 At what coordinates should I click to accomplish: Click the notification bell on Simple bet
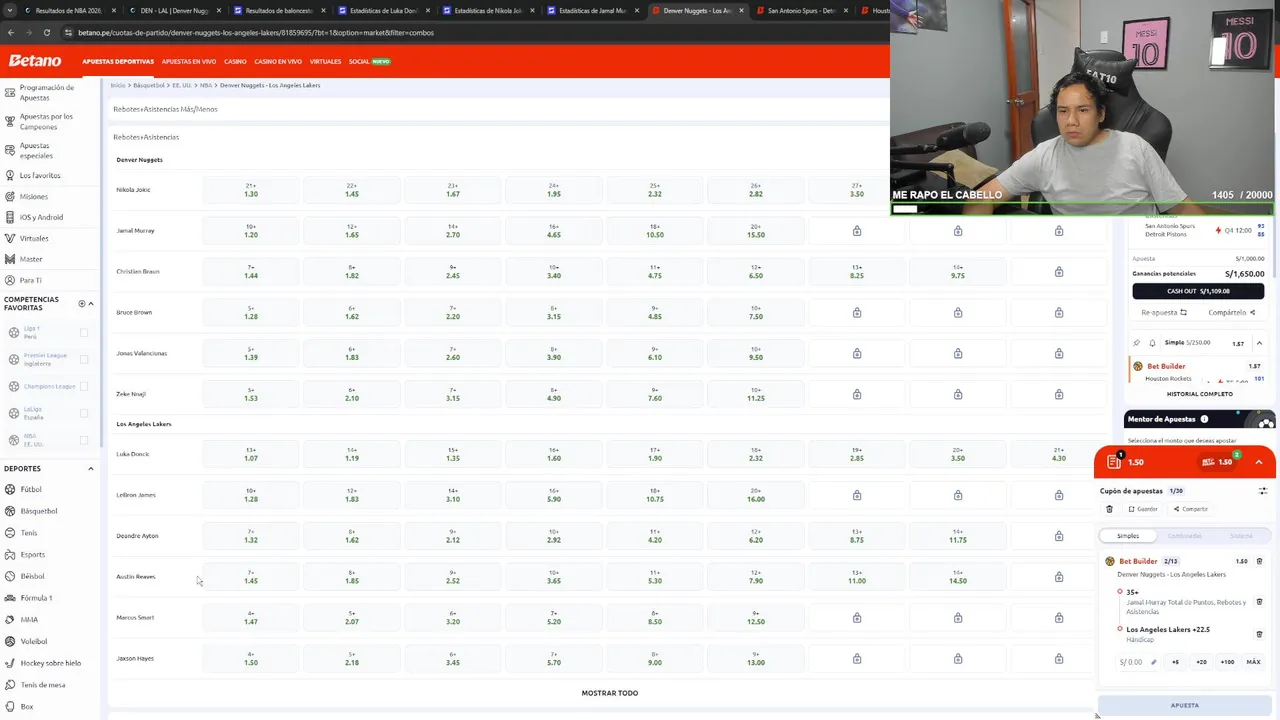[x=1152, y=343]
